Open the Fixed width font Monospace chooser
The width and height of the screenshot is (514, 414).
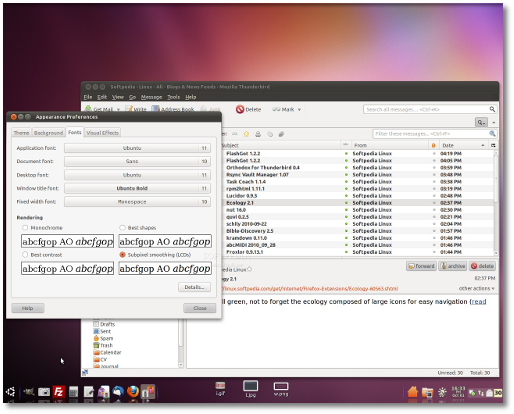click(137, 202)
